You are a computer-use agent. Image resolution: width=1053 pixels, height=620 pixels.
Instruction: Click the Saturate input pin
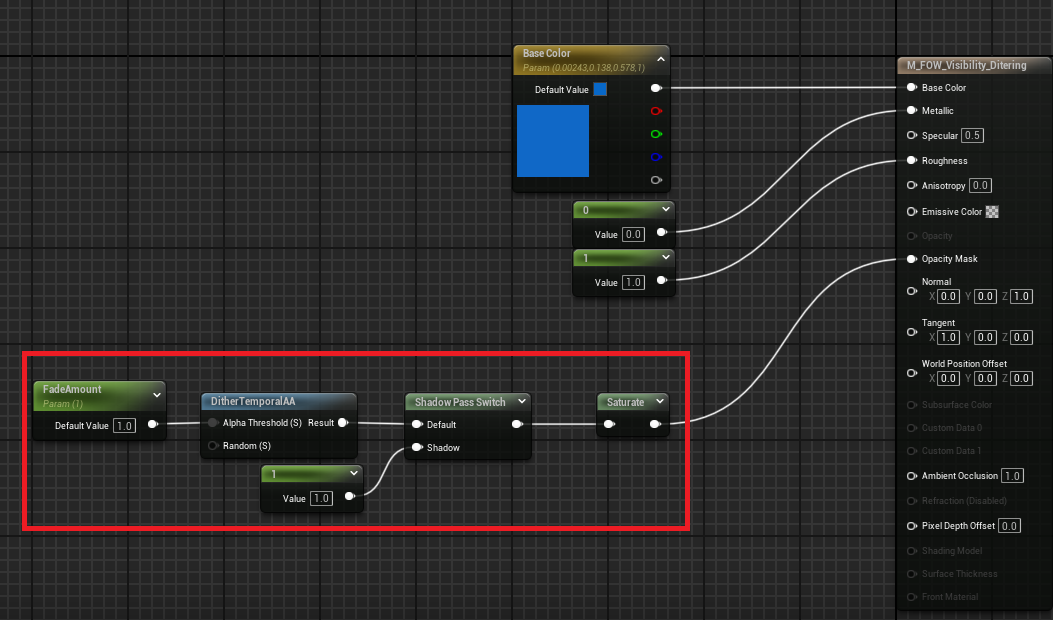608,424
